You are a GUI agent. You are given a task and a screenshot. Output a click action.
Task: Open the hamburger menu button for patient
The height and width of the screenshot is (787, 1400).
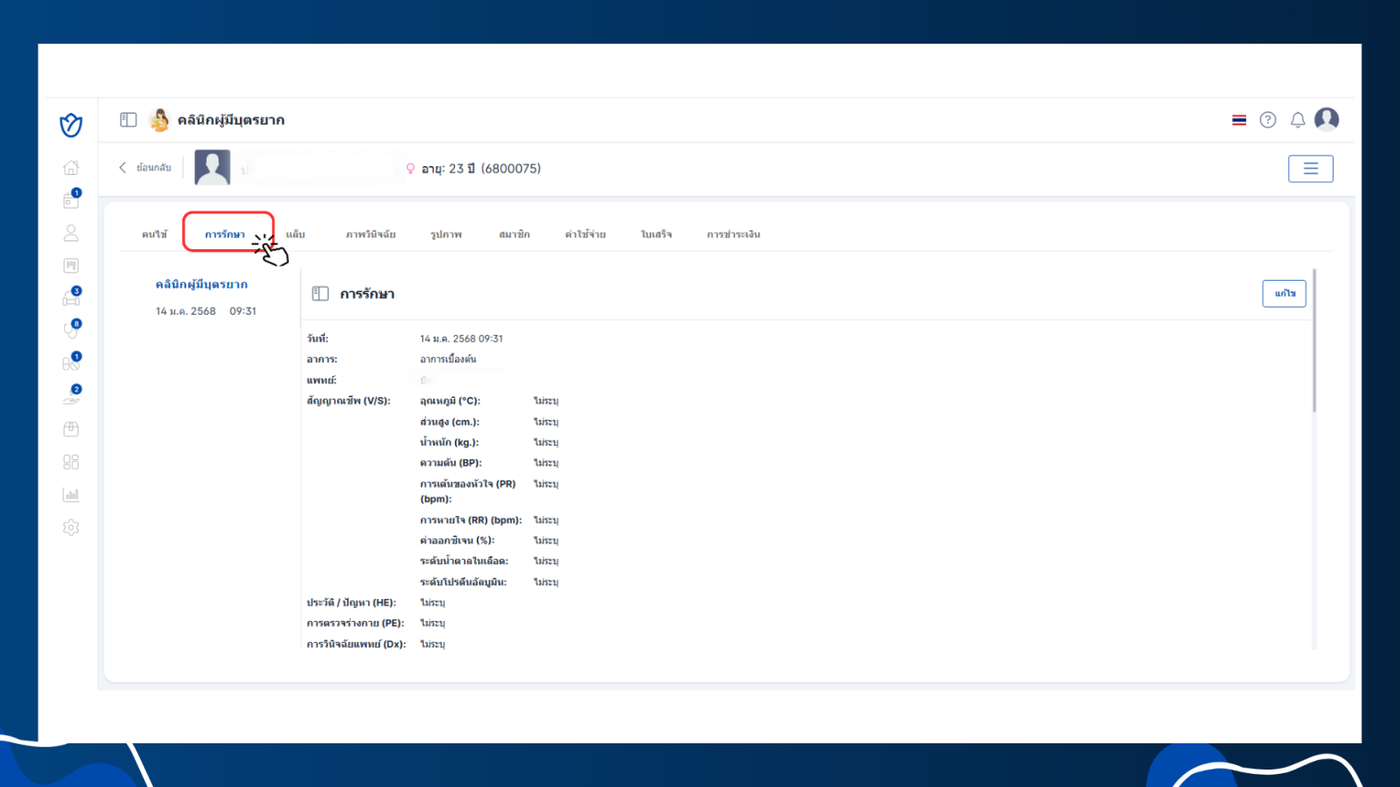pos(1311,169)
